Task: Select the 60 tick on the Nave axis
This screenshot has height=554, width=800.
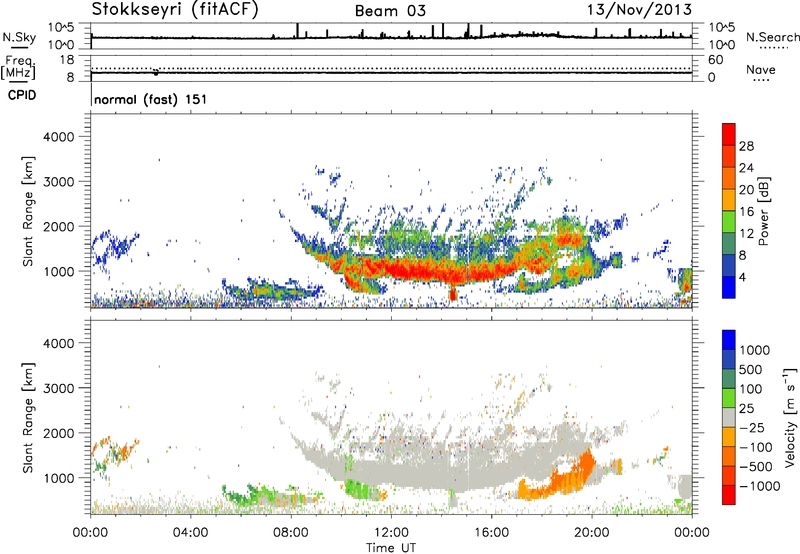Action: click(715, 60)
